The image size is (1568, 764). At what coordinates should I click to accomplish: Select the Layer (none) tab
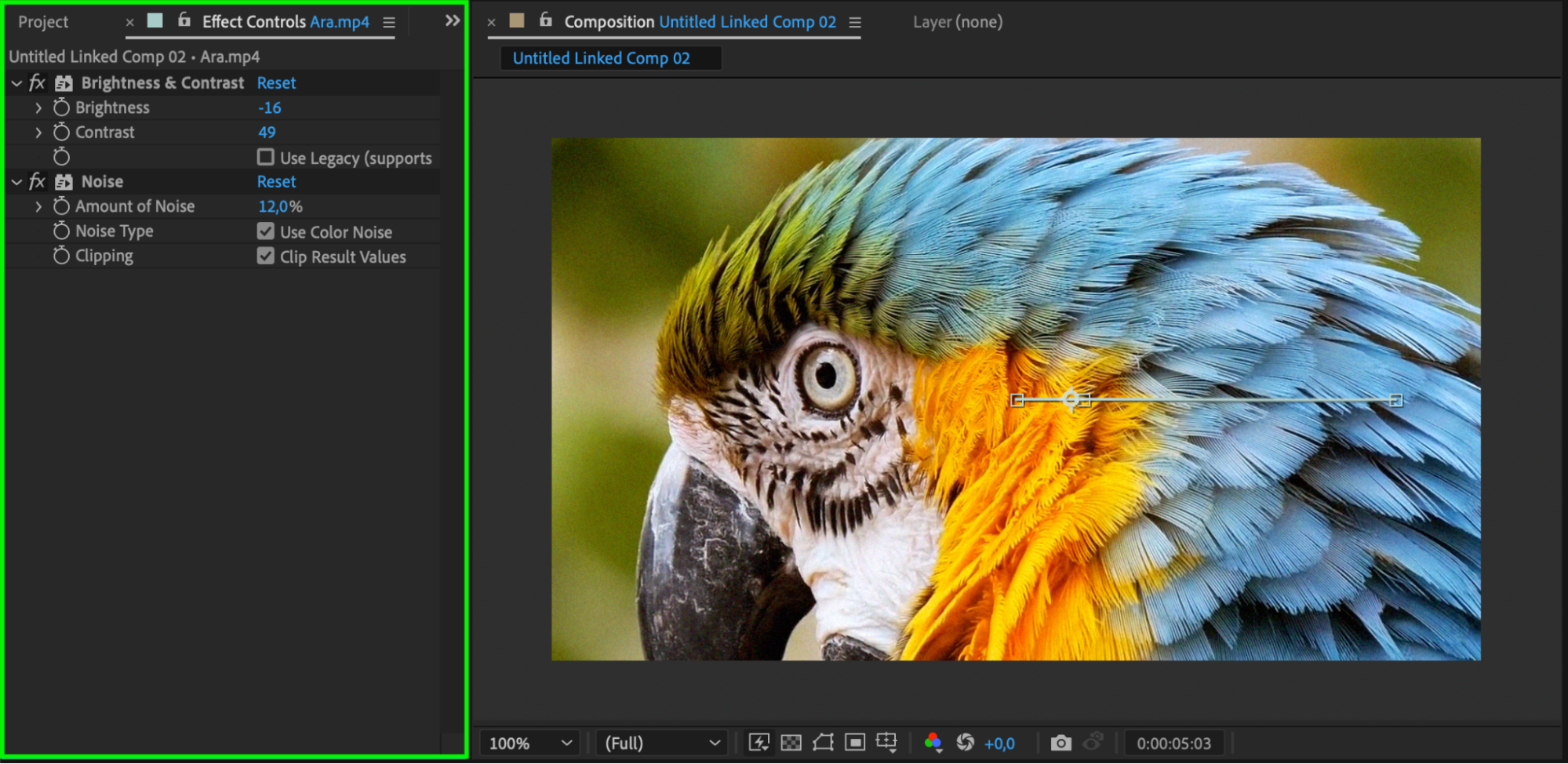tap(957, 22)
